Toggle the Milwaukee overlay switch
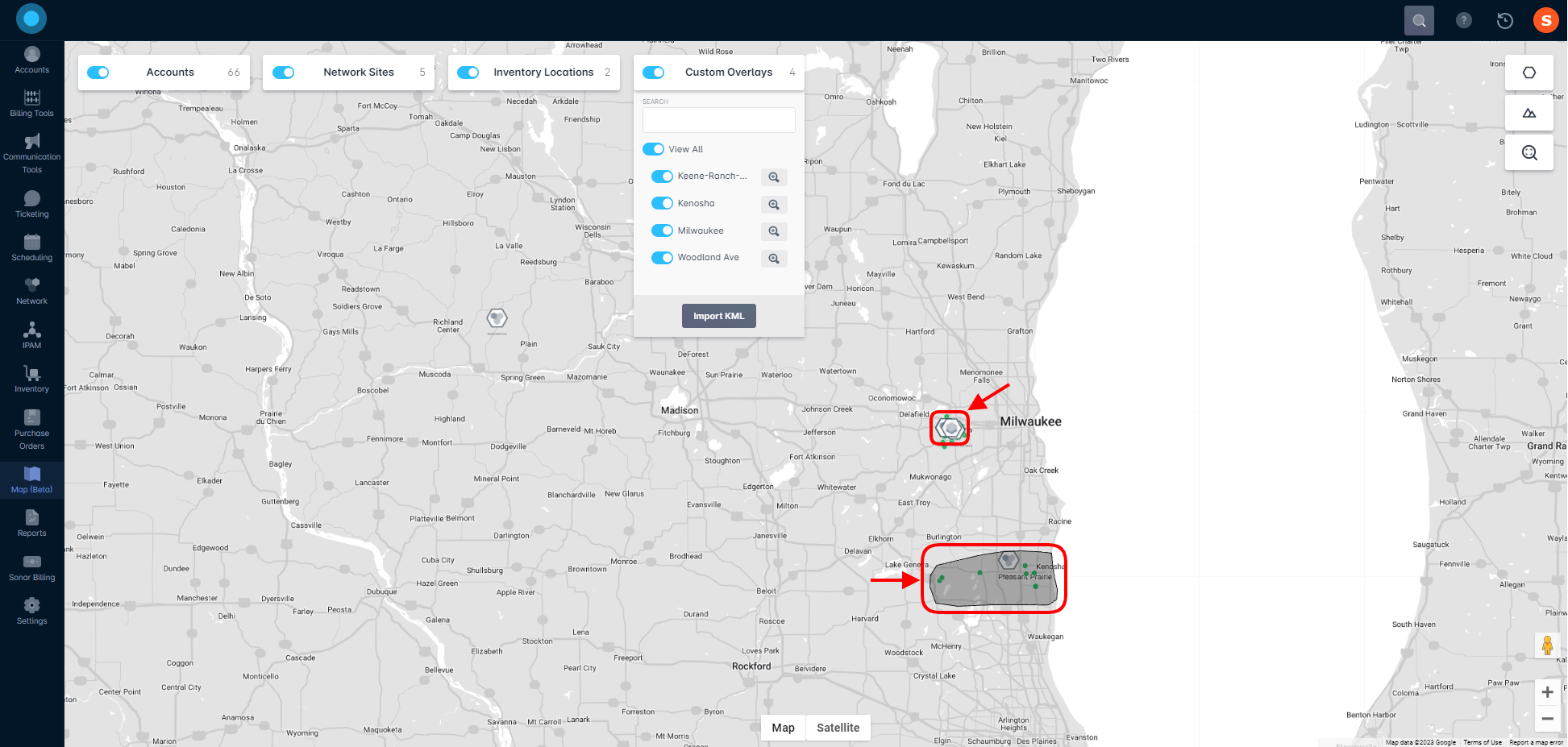 tap(662, 230)
